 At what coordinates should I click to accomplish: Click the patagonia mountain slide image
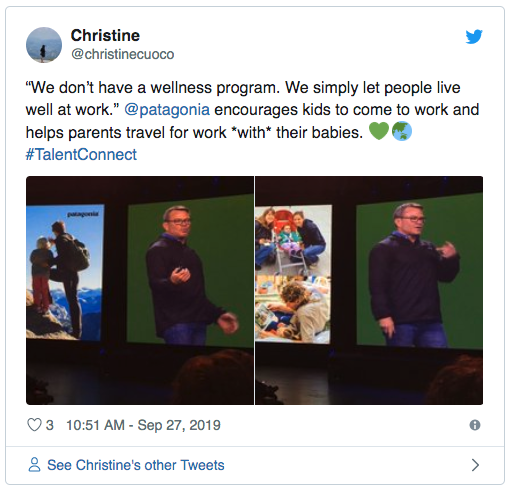pos(65,273)
